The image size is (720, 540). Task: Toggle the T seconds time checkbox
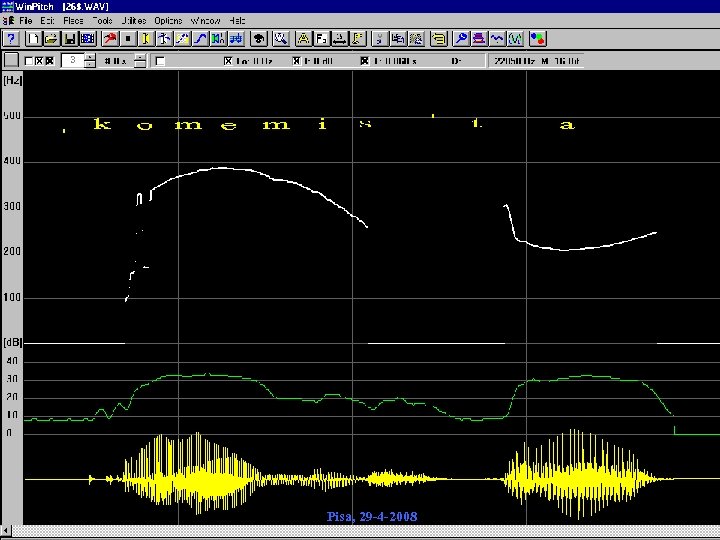[365, 61]
